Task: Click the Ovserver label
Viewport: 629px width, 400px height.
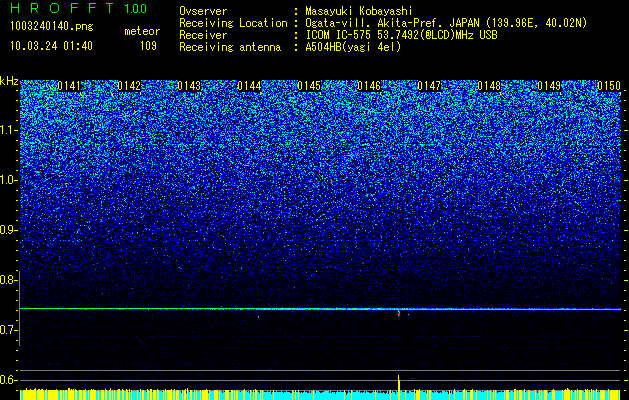Action: 203,11
